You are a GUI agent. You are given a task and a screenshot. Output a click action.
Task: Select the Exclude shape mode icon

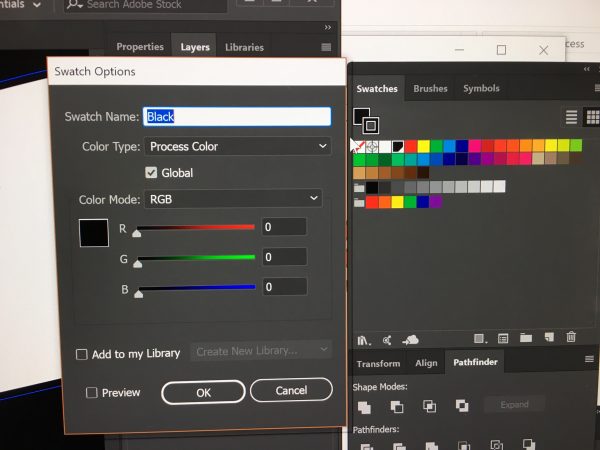461,406
